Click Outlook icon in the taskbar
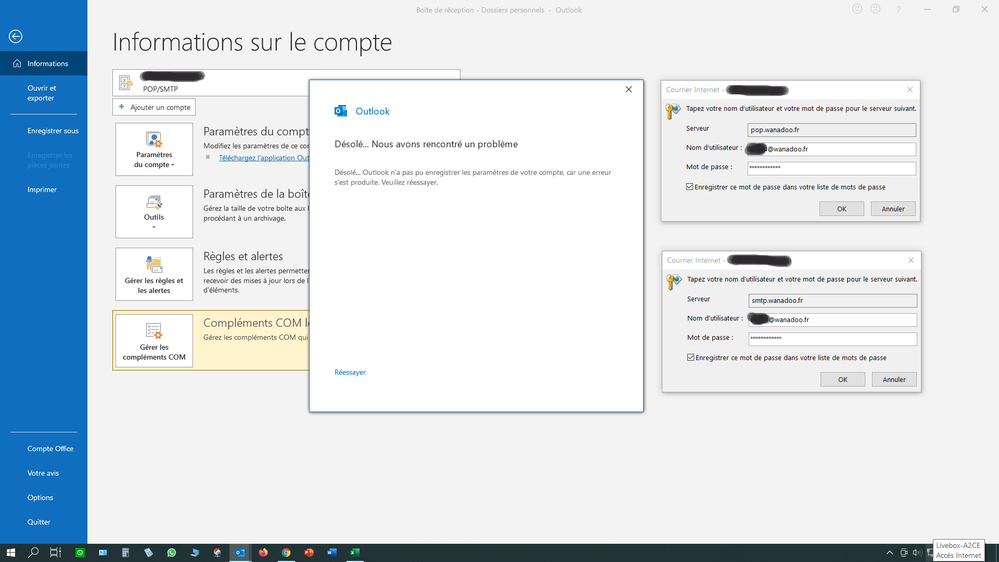 240,552
